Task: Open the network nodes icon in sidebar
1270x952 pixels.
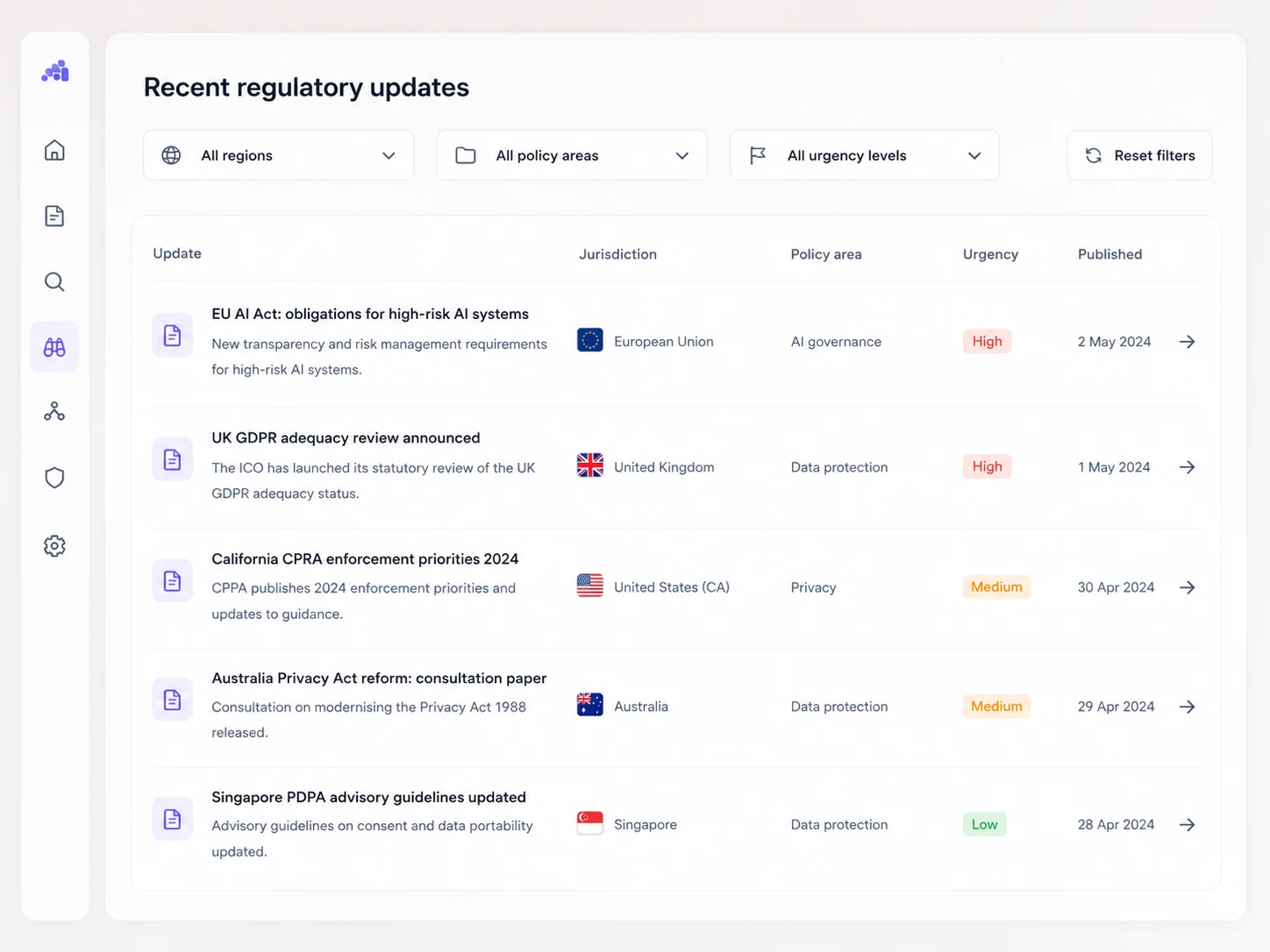Action: coord(54,411)
